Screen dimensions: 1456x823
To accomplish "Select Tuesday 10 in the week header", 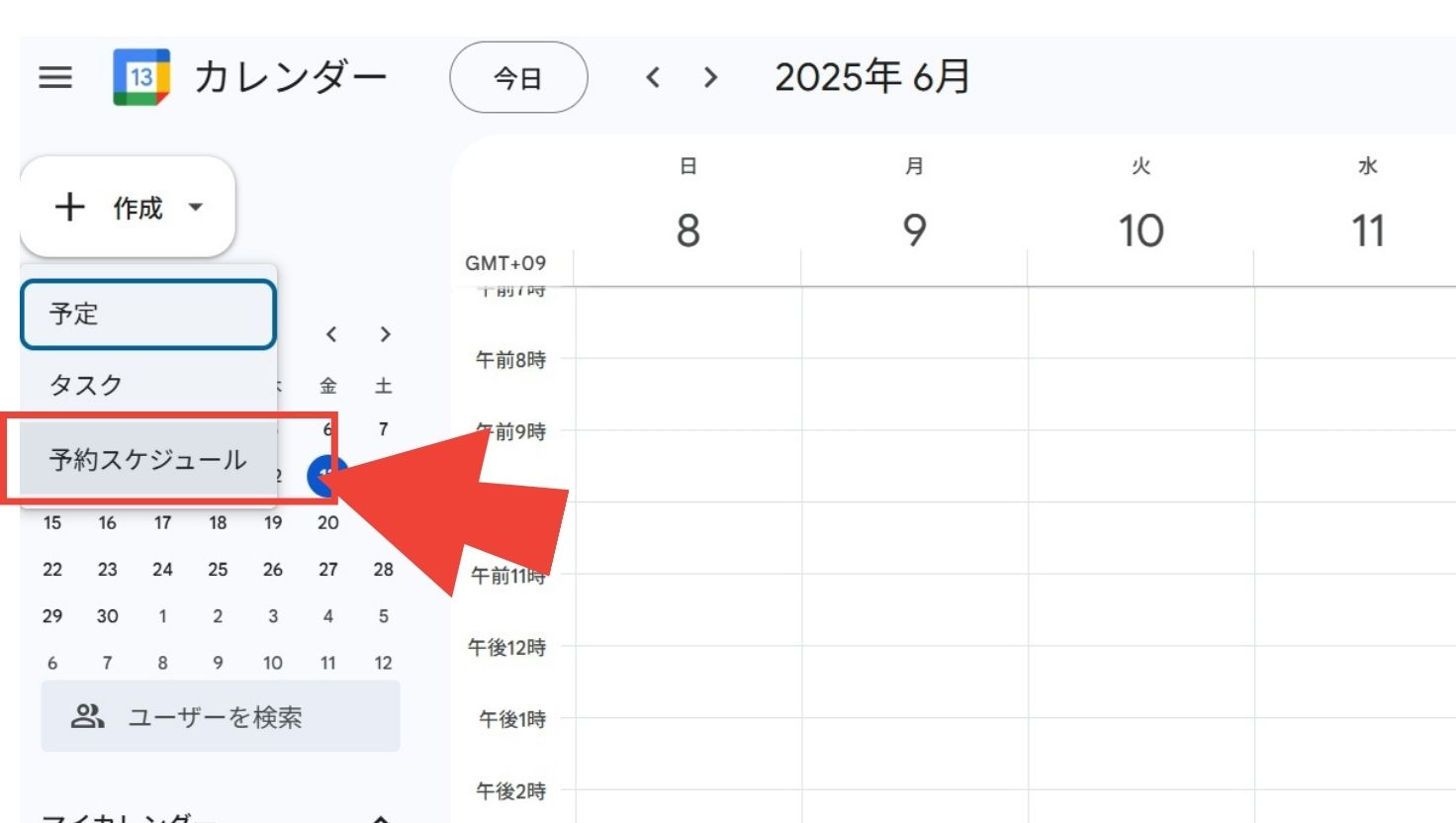I will 1141,230.
